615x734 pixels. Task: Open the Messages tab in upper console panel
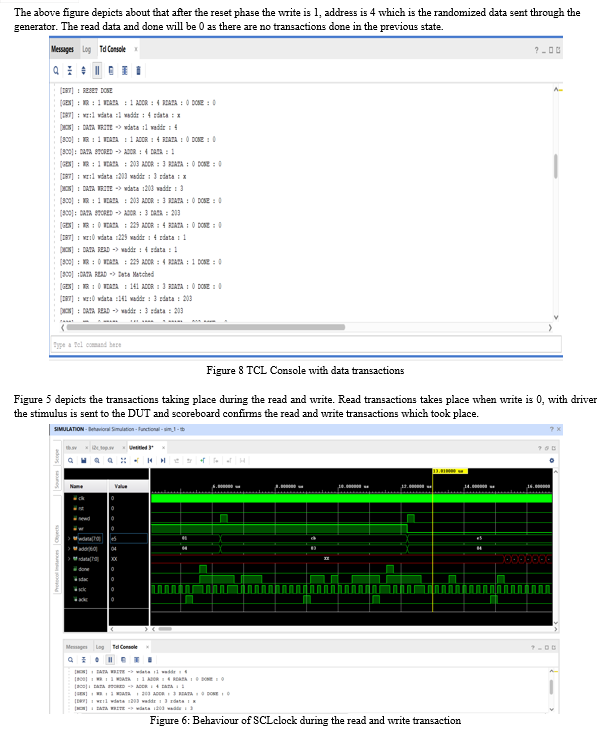click(62, 49)
